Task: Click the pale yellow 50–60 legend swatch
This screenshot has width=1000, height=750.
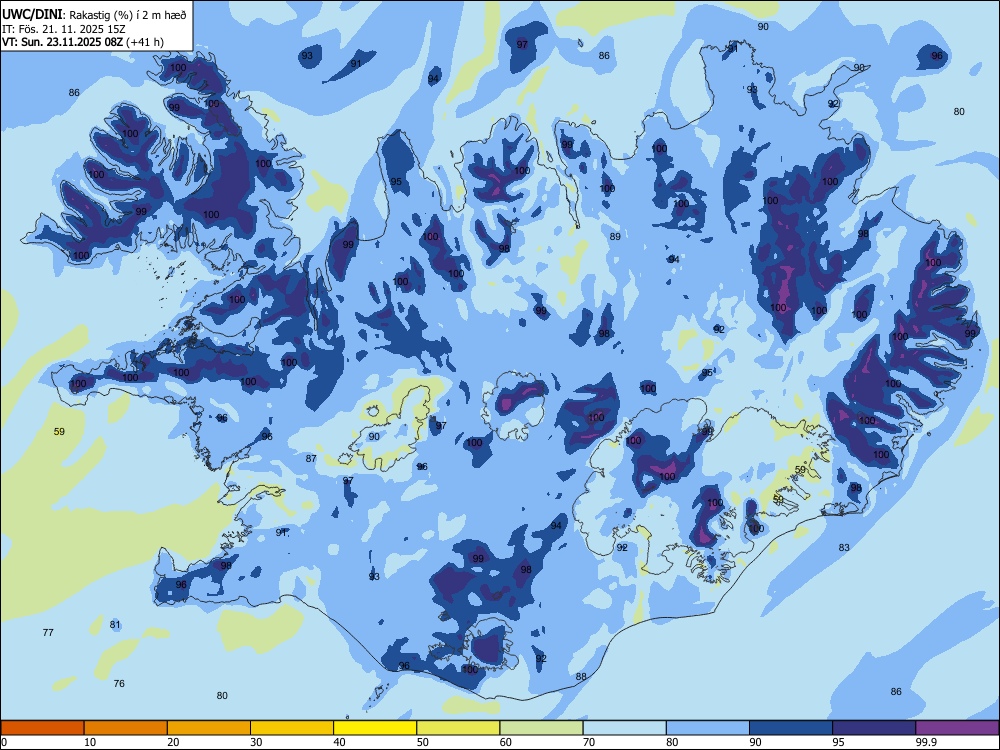Action: pyautogui.click(x=459, y=728)
